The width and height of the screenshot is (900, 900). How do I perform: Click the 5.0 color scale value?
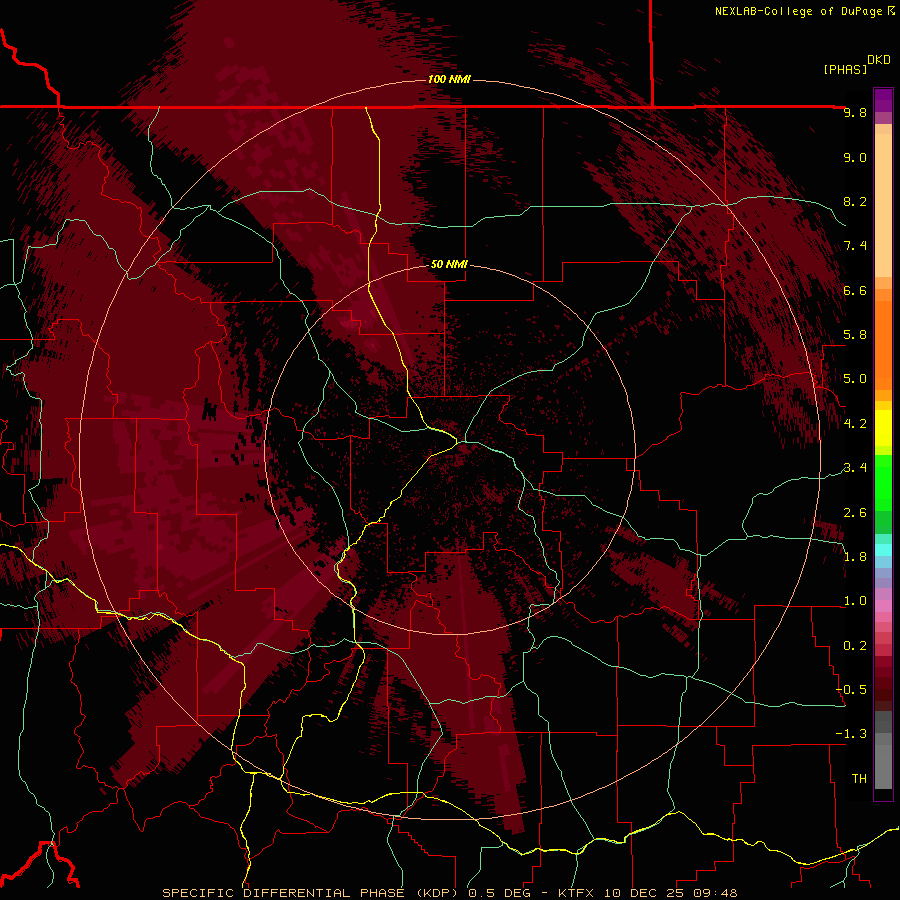point(855,379)
